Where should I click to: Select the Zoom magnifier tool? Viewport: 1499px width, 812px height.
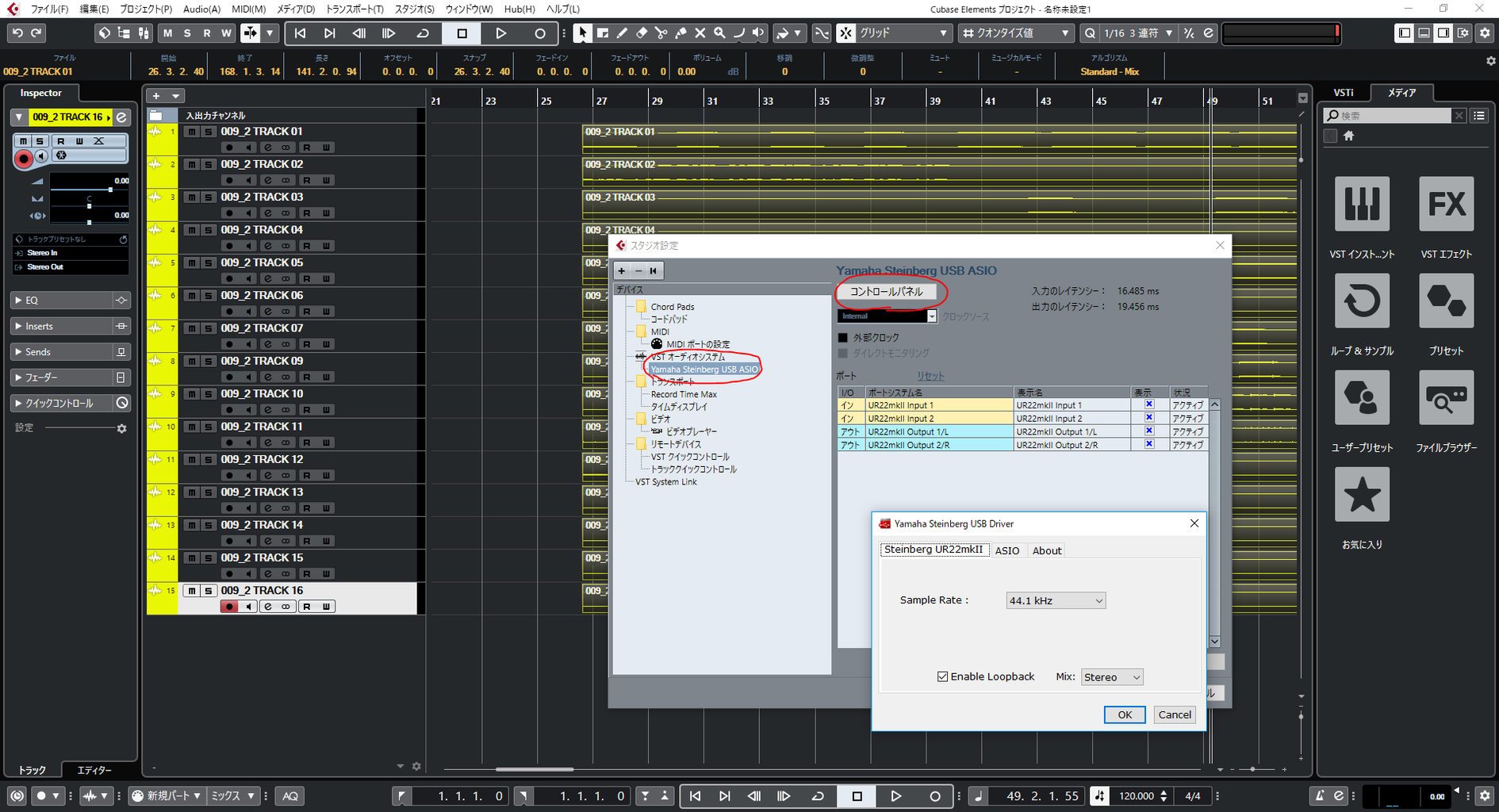click(x=719, y=33)
